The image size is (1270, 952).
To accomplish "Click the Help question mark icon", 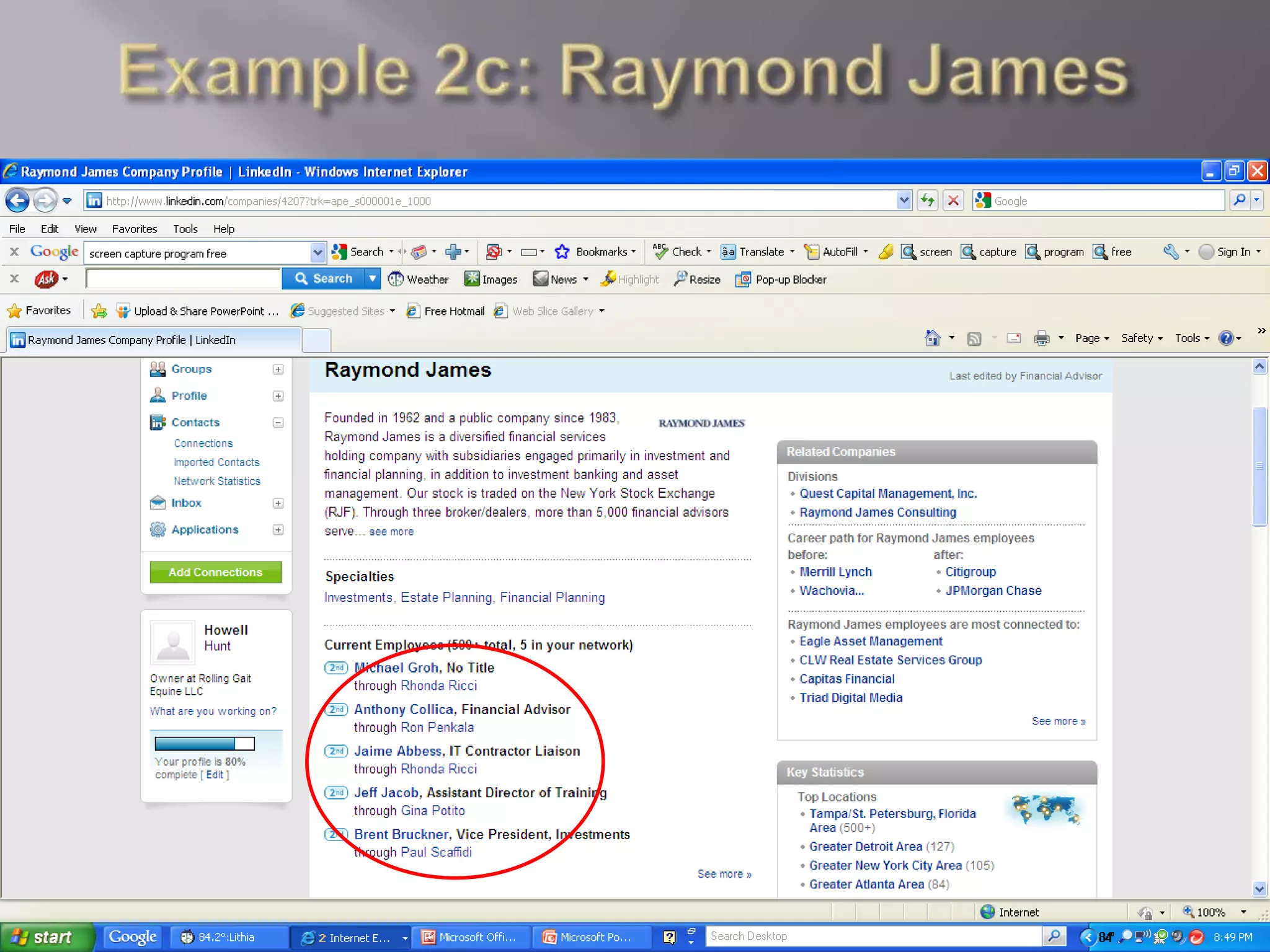I will 1226,338.
